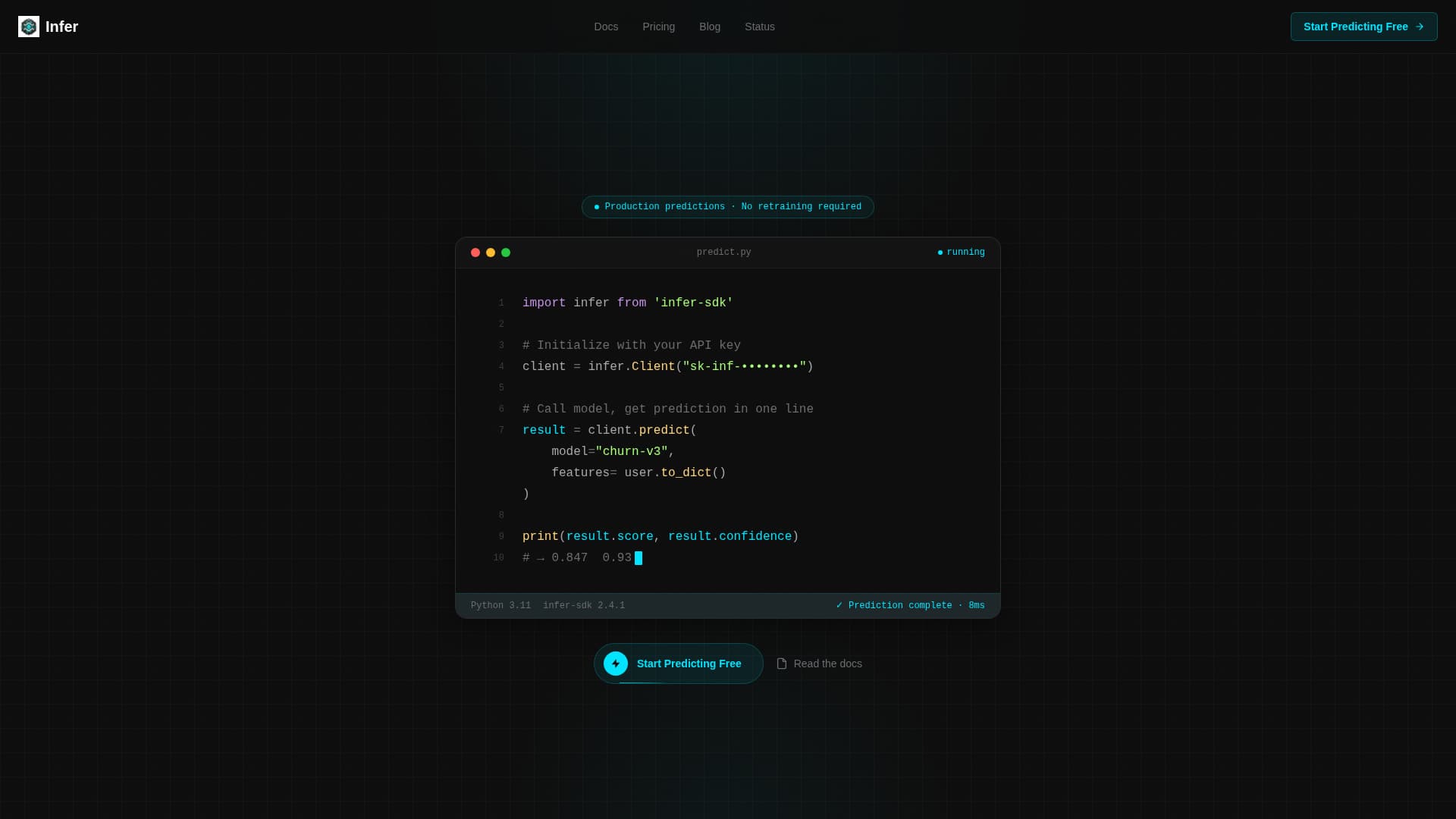This screenshot has height=819, width=1456.
Task: Click line number 10 in the gutter
Action: click(498, 557)
